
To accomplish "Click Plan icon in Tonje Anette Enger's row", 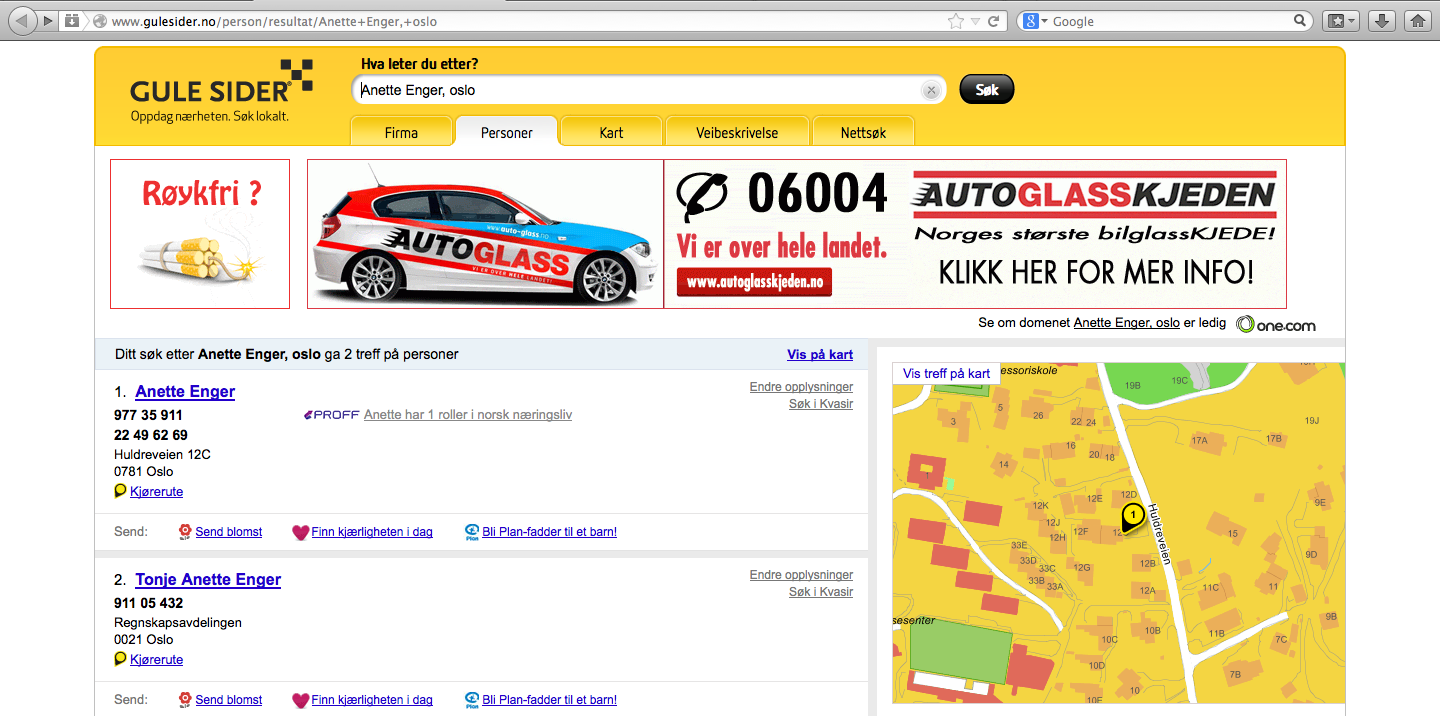I will point(472,700).
